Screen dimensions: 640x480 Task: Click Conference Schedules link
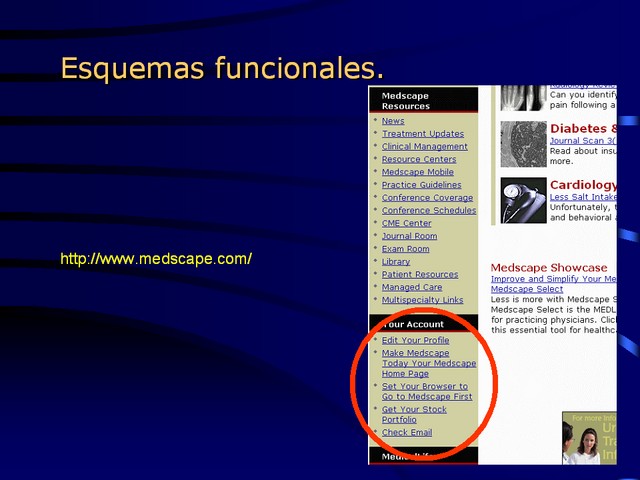click(x=429, y=210)
